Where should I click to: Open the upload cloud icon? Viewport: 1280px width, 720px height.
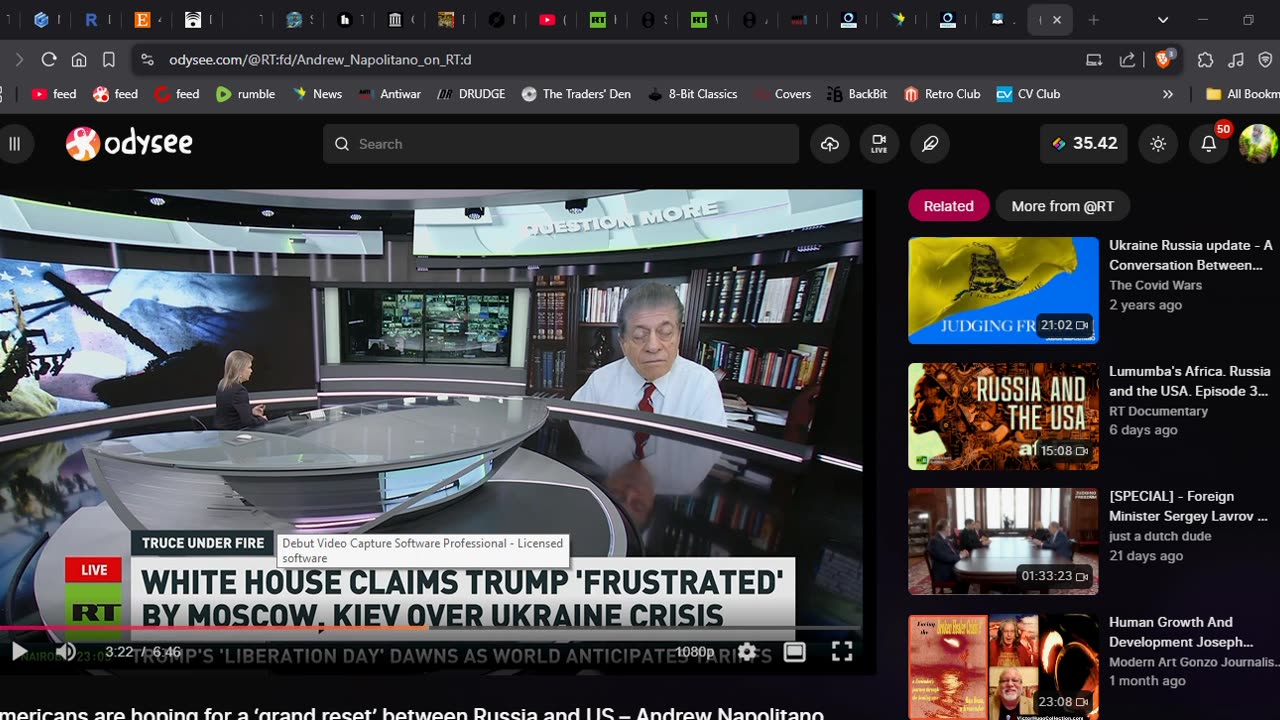(x=830, y=144)
